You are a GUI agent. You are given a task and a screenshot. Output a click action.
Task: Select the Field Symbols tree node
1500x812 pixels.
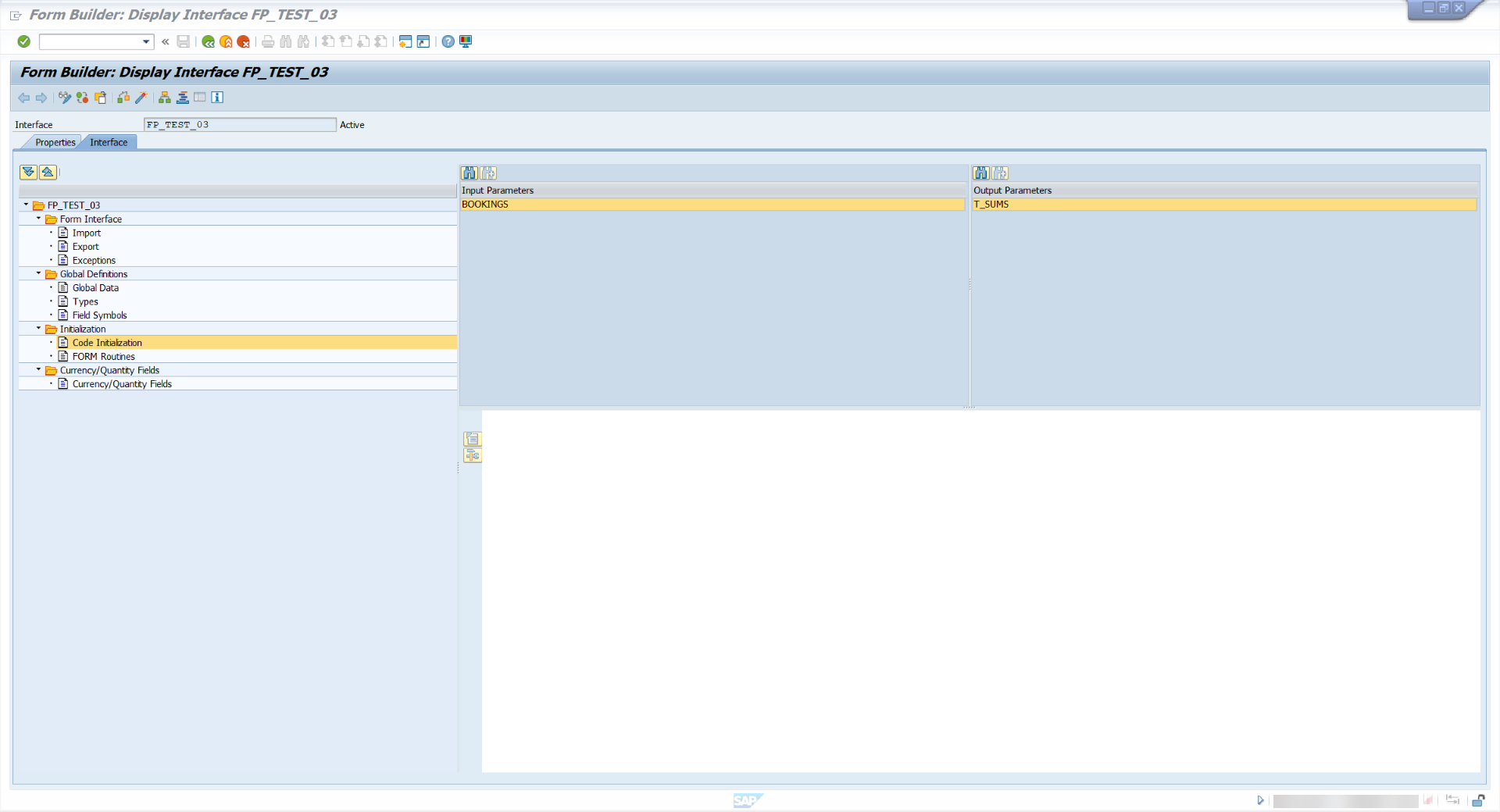(99, 315)
